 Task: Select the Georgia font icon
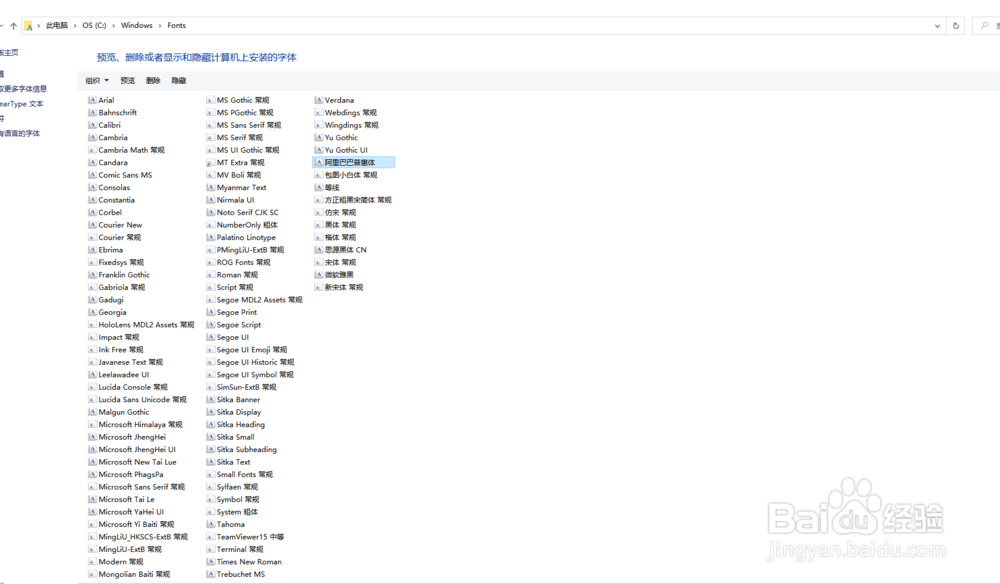pyautogui.click(x=92, y=312)
